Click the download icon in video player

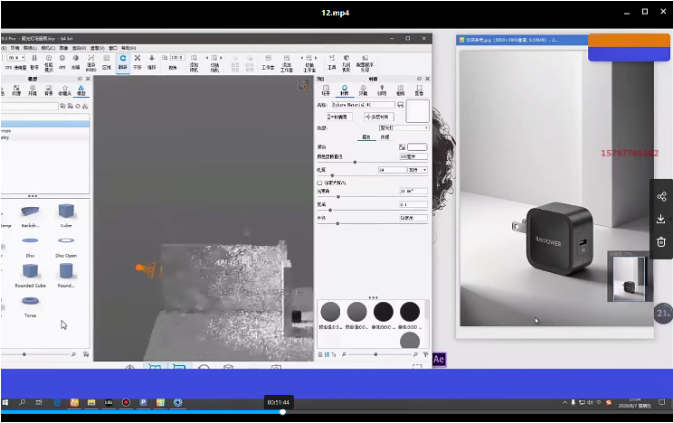pyautogui.click(x=661, y=219)
